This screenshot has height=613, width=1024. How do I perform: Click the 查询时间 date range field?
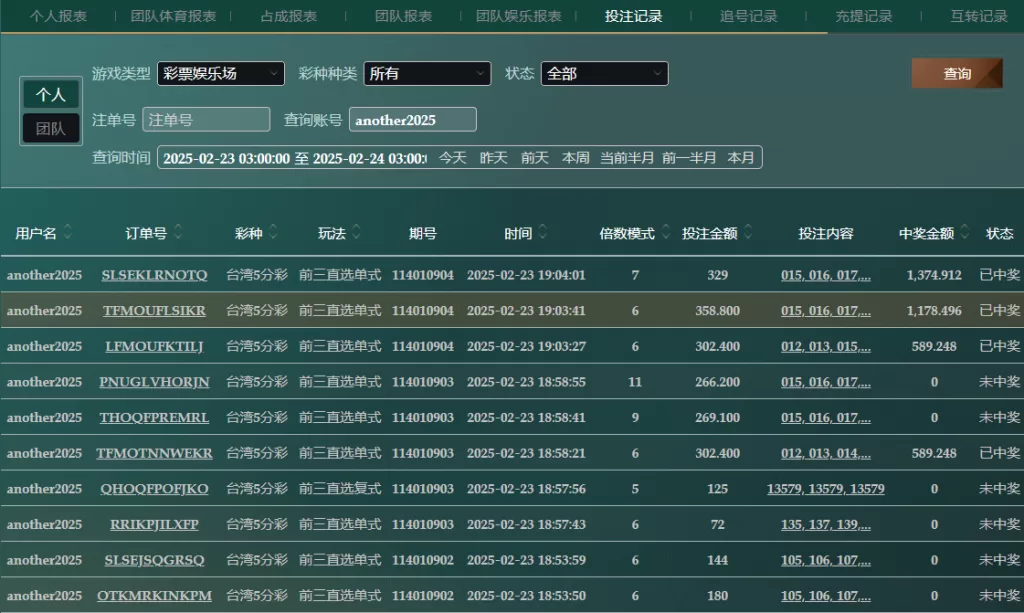(x=294, y=158)
